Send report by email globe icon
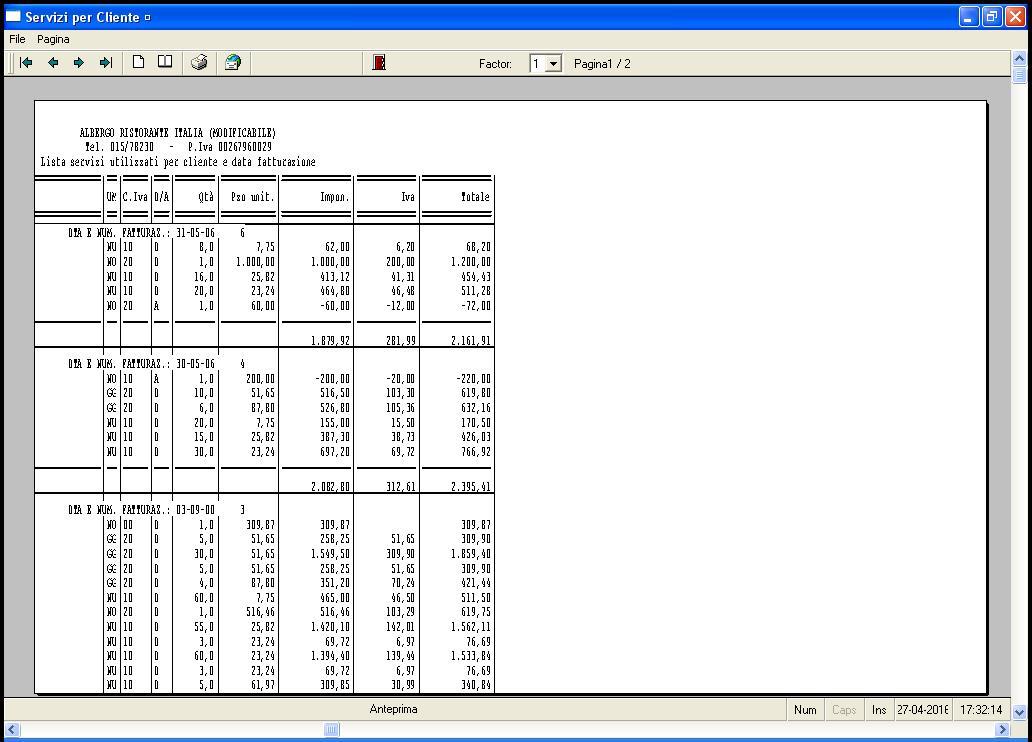 [233, 63]
